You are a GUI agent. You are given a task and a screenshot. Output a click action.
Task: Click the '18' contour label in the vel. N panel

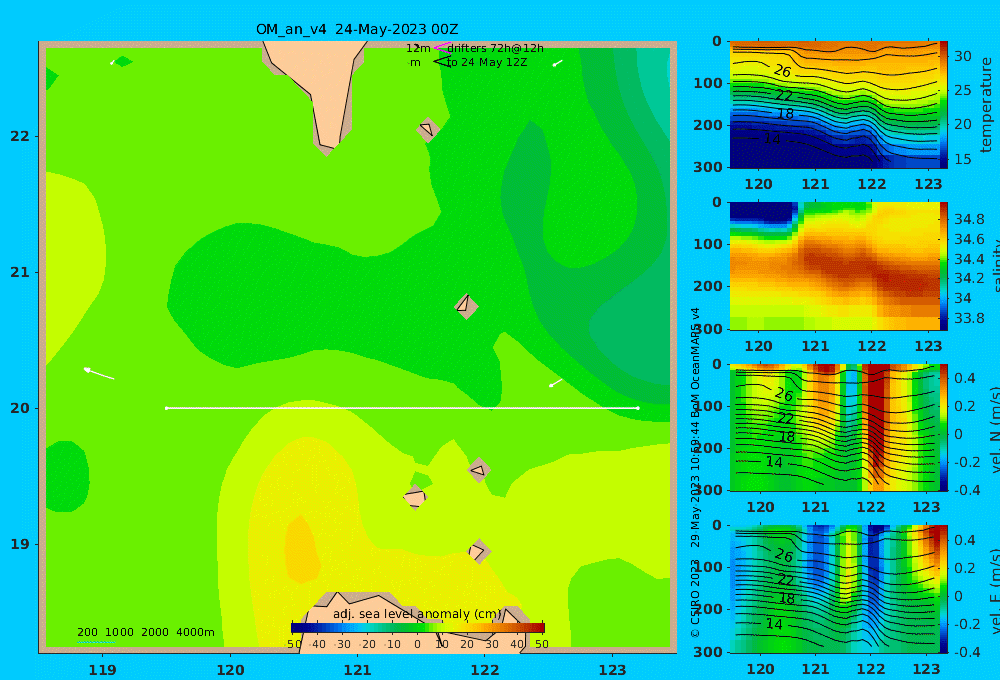pos(787,437)
